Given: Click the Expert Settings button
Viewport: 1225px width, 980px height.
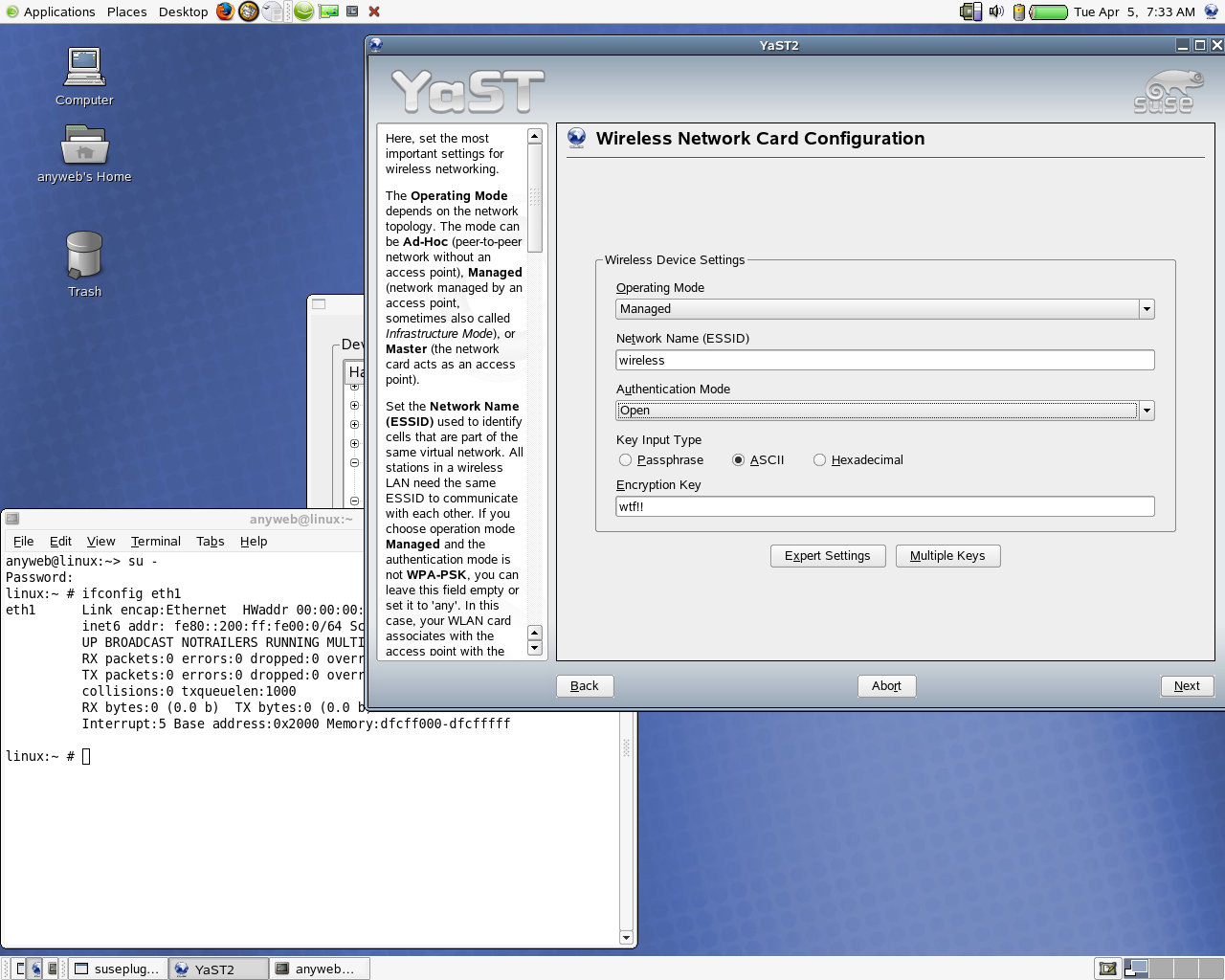Looking at the screenshot, I should point(828,556).
